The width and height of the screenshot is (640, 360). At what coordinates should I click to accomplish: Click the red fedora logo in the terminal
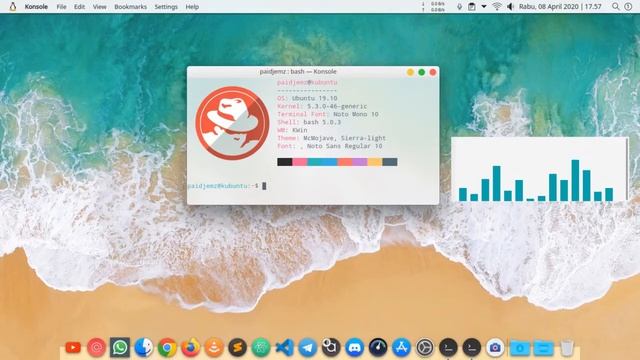pyautogui.click(x=232, y=123)
